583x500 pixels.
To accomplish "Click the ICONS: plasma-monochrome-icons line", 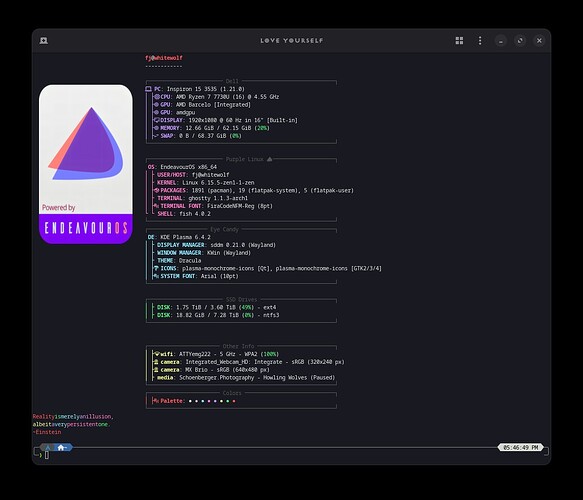I will 268,268.
